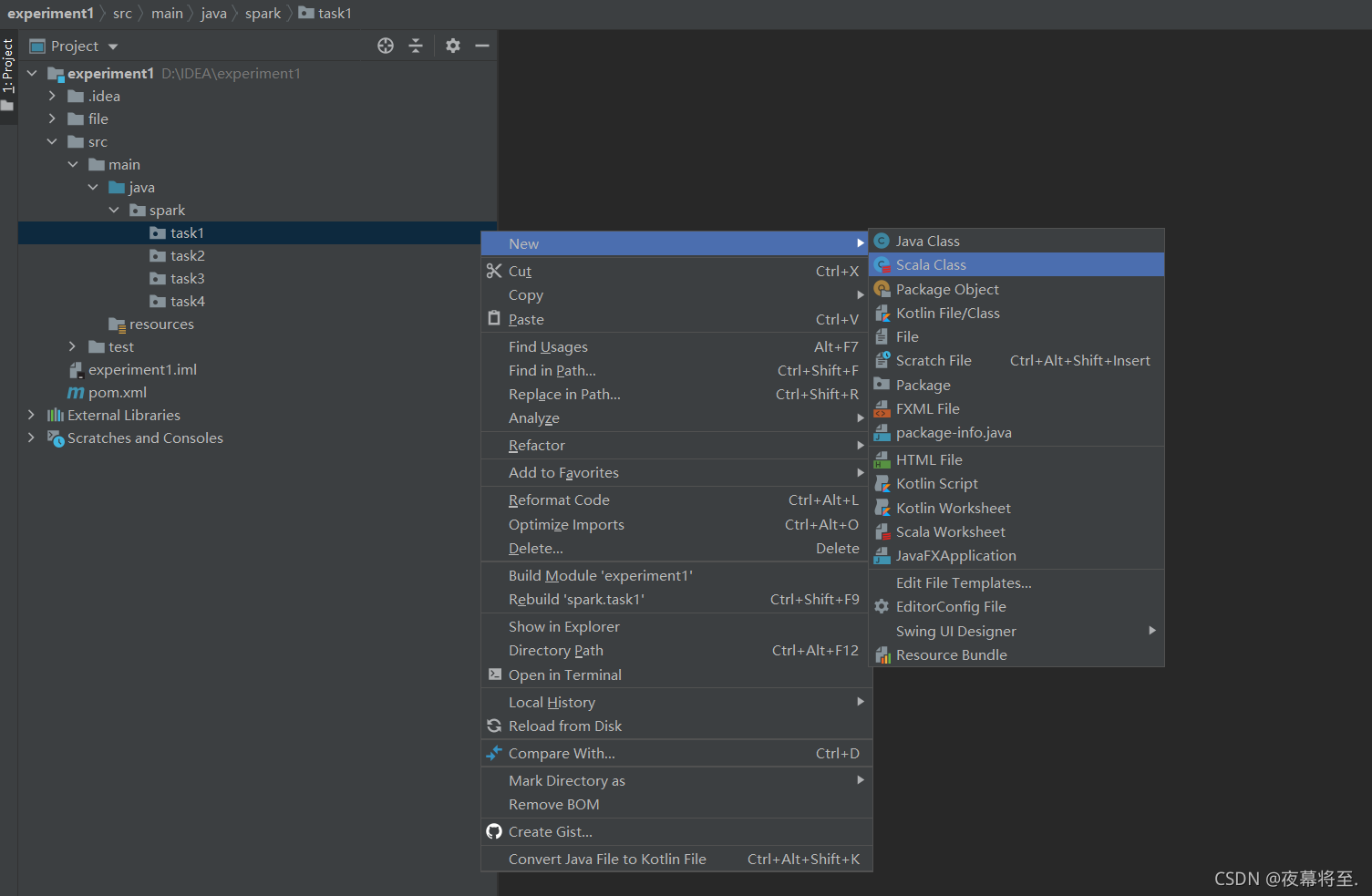
Task: Open Mark Directory as submenu
Action: [x=676, y=780]
